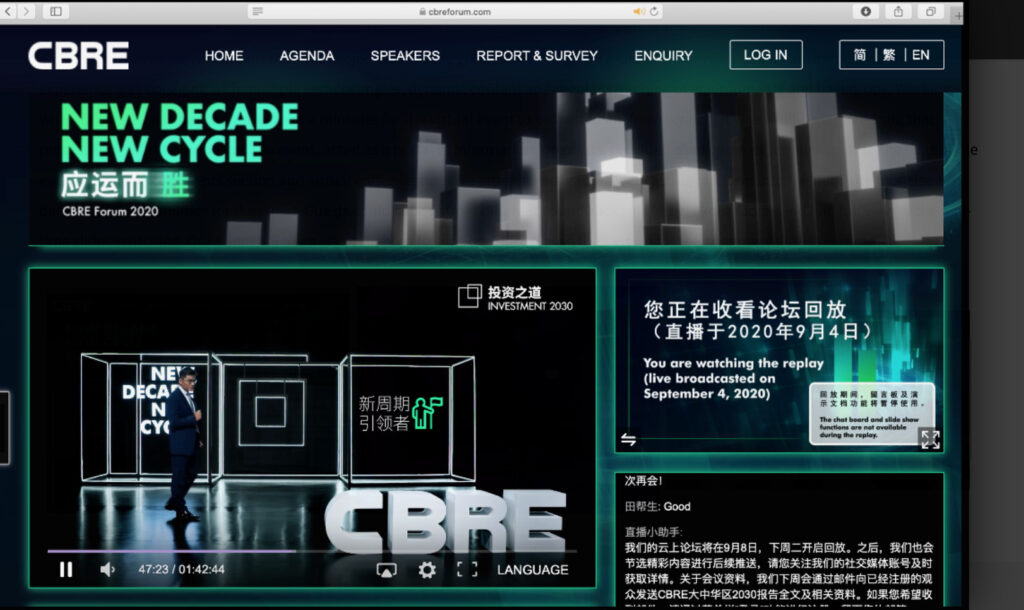
Task: Open the LANGUAGE selector in the video player
Action: click(x=532, y=570)
